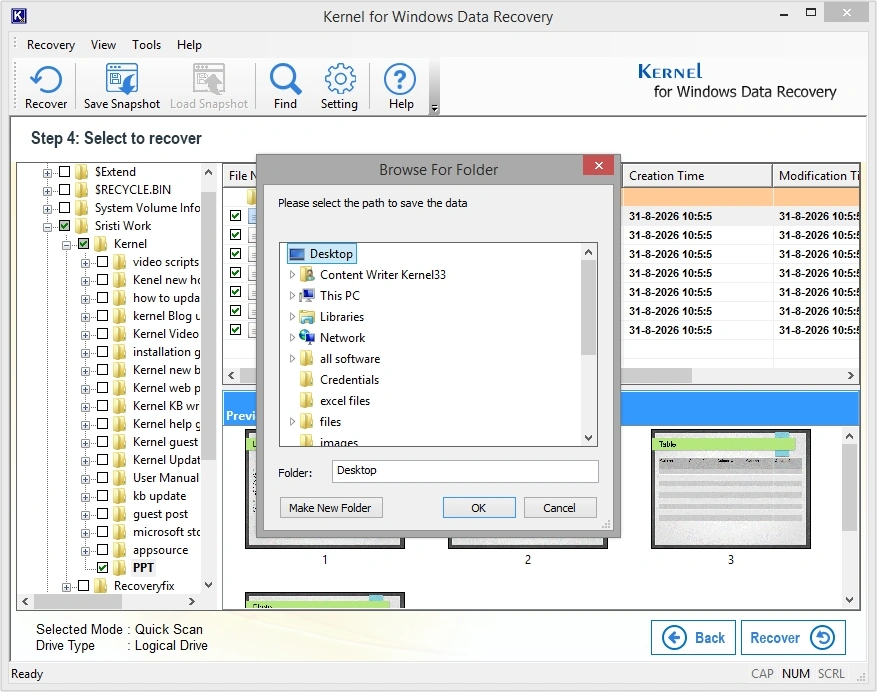Click Make New Folder button
This screenshot has width=877, height=692.
tap(331, 508)
